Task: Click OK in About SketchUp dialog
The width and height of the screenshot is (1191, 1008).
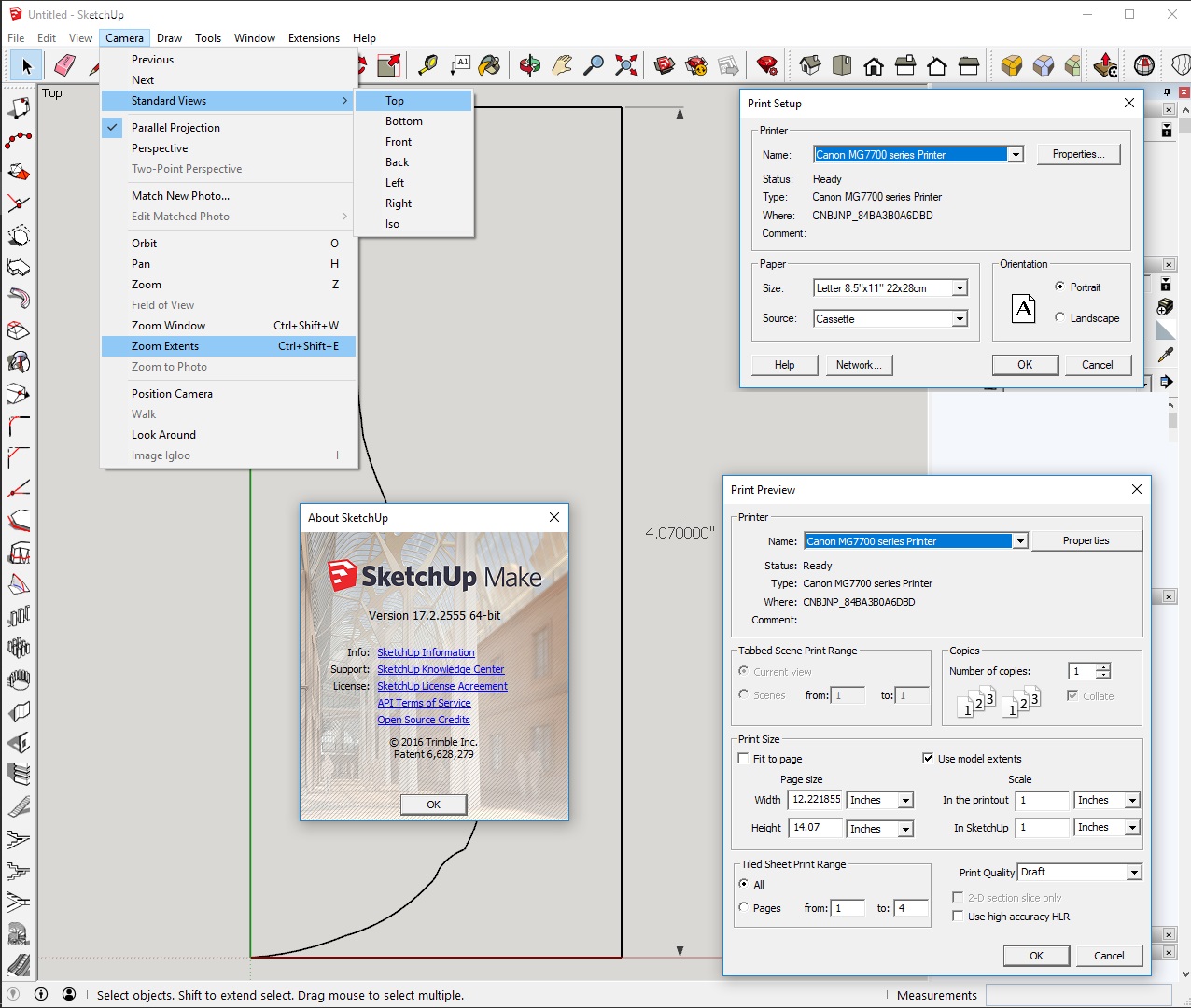Action: coord(433,805)
